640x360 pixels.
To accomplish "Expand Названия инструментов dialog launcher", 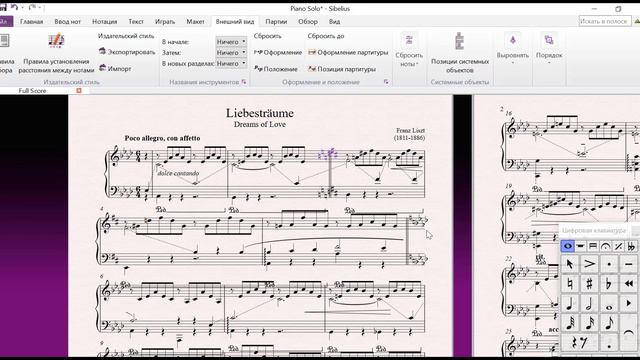I will [x=244, y=82].
